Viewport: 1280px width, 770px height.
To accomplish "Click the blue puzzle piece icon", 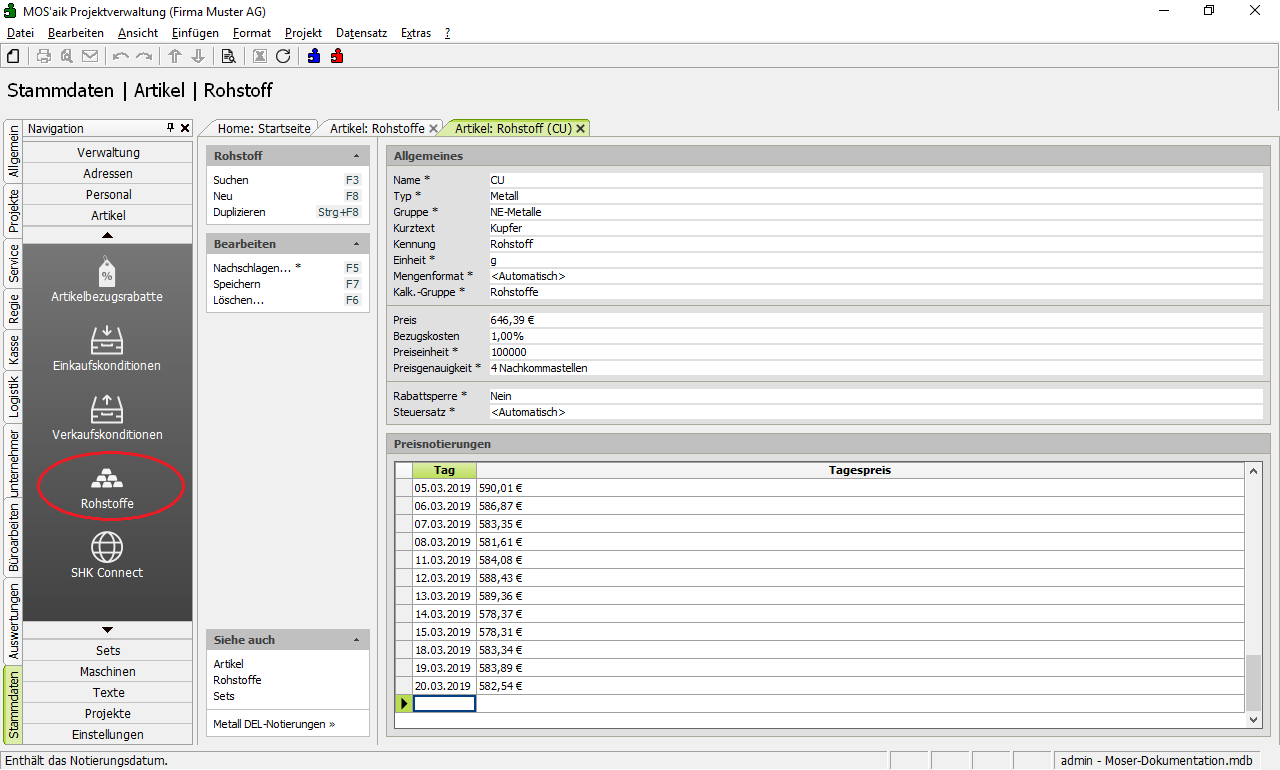I will point(314,56).
